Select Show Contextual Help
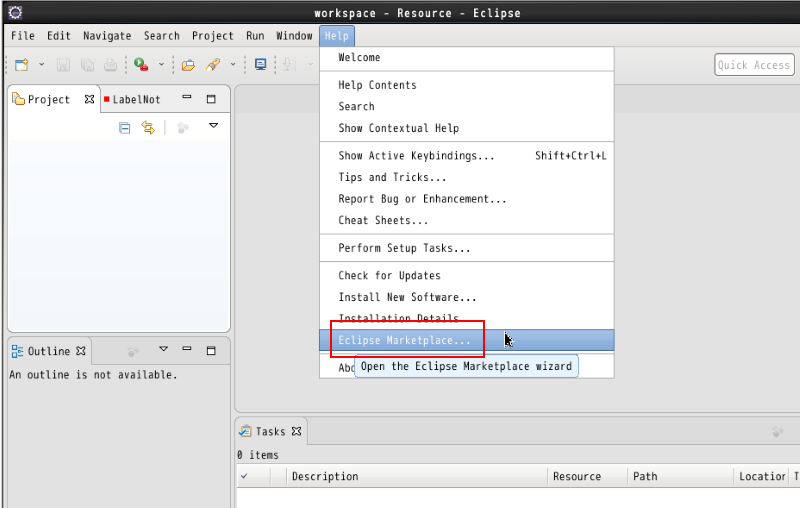This screenshot has width=800, height=508. click(x=467, y=128)
